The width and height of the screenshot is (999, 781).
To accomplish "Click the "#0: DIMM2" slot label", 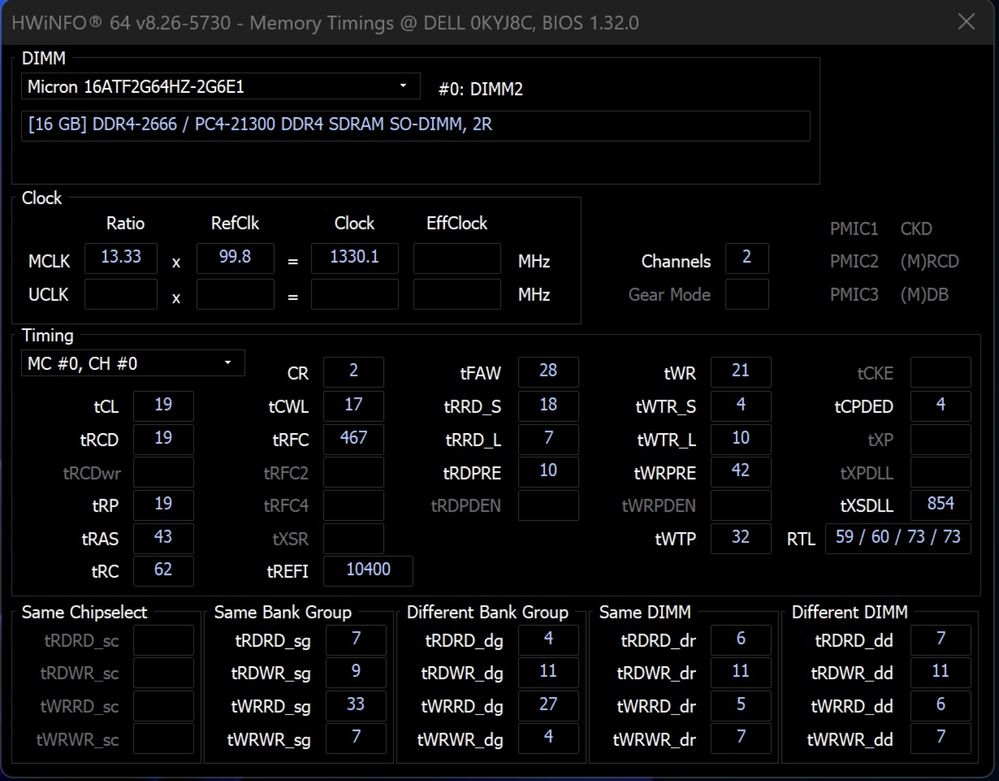I will [480, 89].
